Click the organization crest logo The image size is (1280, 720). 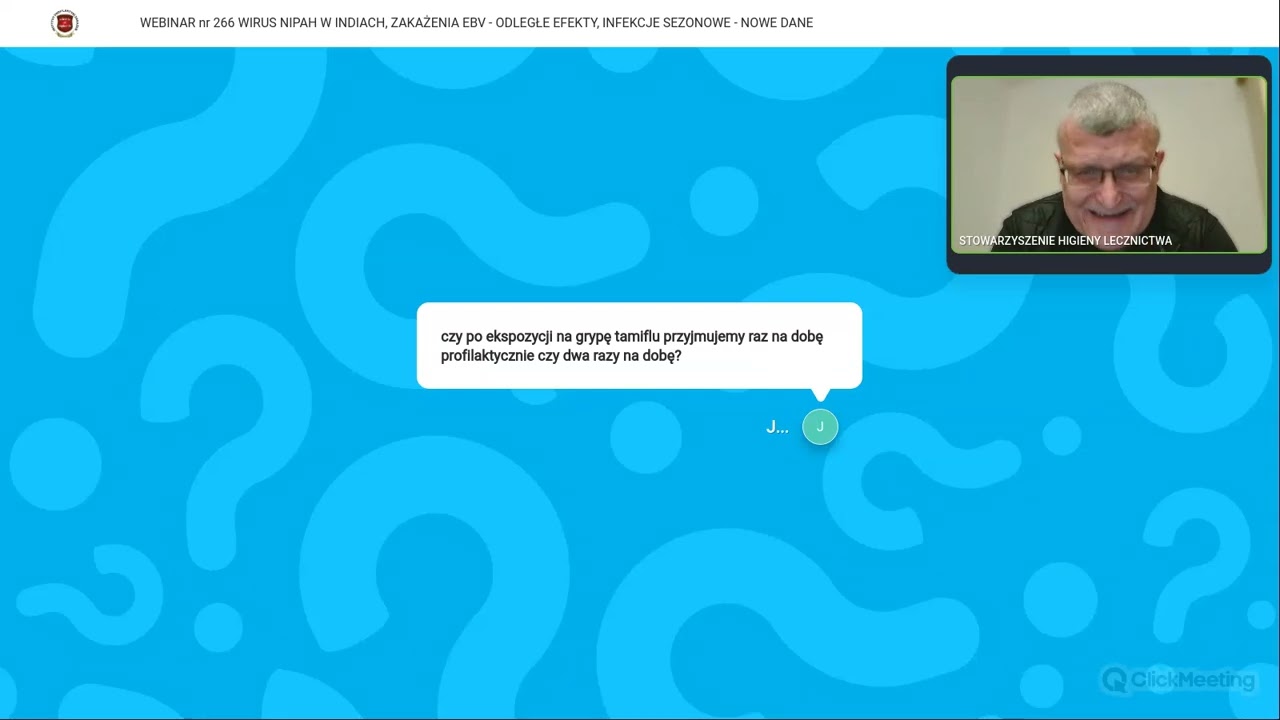pyautogui.click(x=65, y=23)
